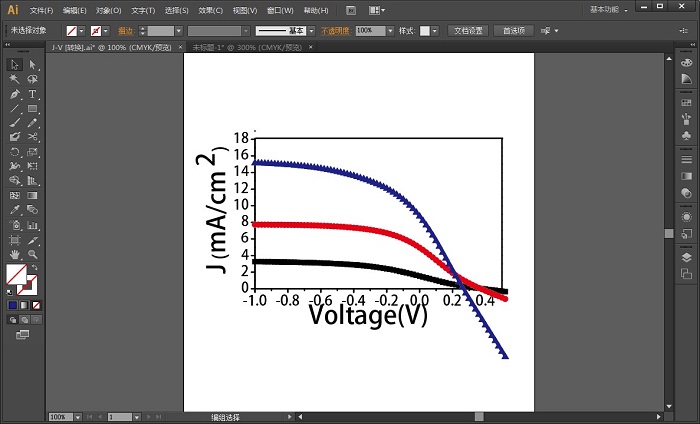
Task: Select the Pencil tool
Action: click(x=32, y=123)
